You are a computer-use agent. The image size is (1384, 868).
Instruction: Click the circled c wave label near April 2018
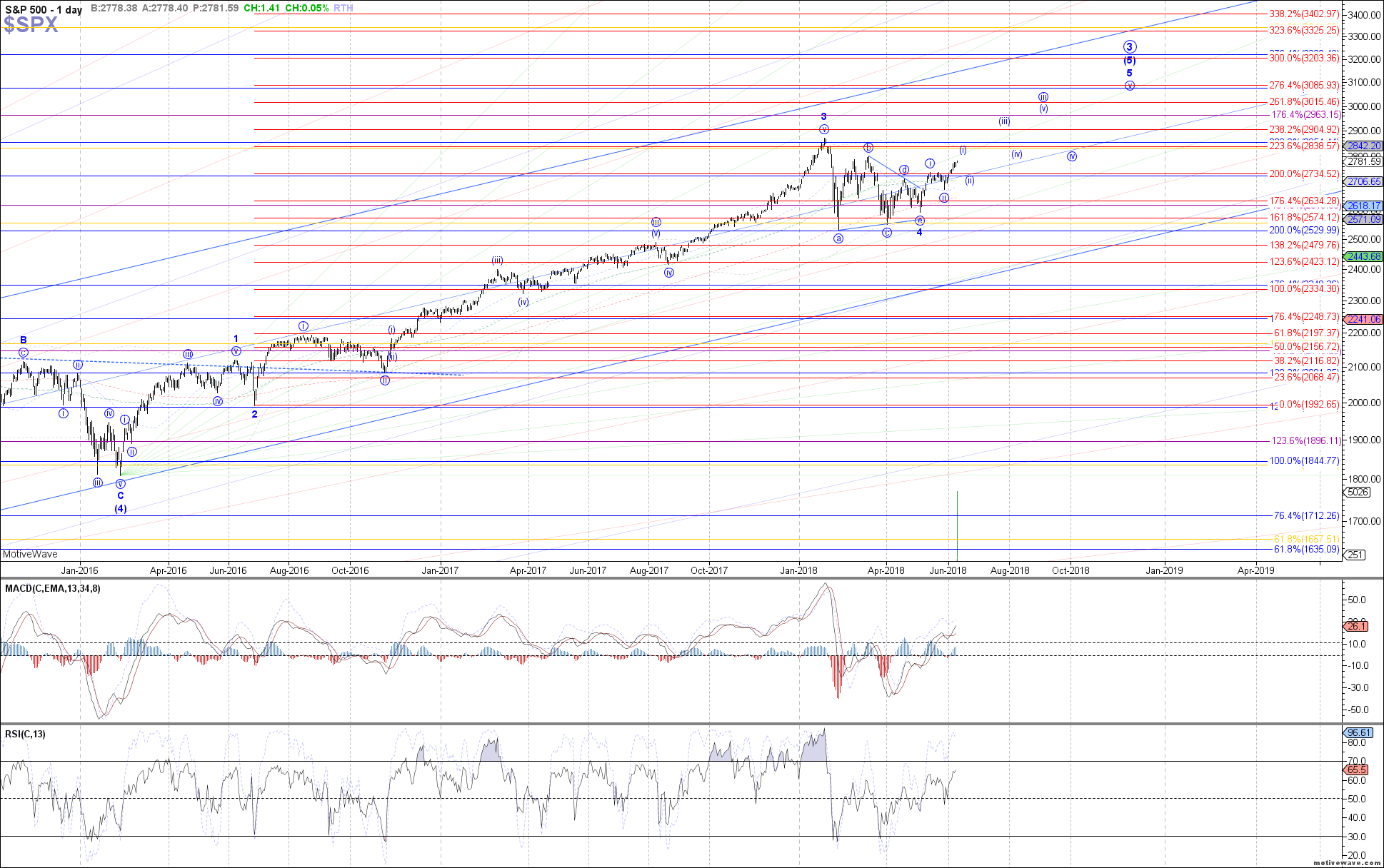pos(887,233)
